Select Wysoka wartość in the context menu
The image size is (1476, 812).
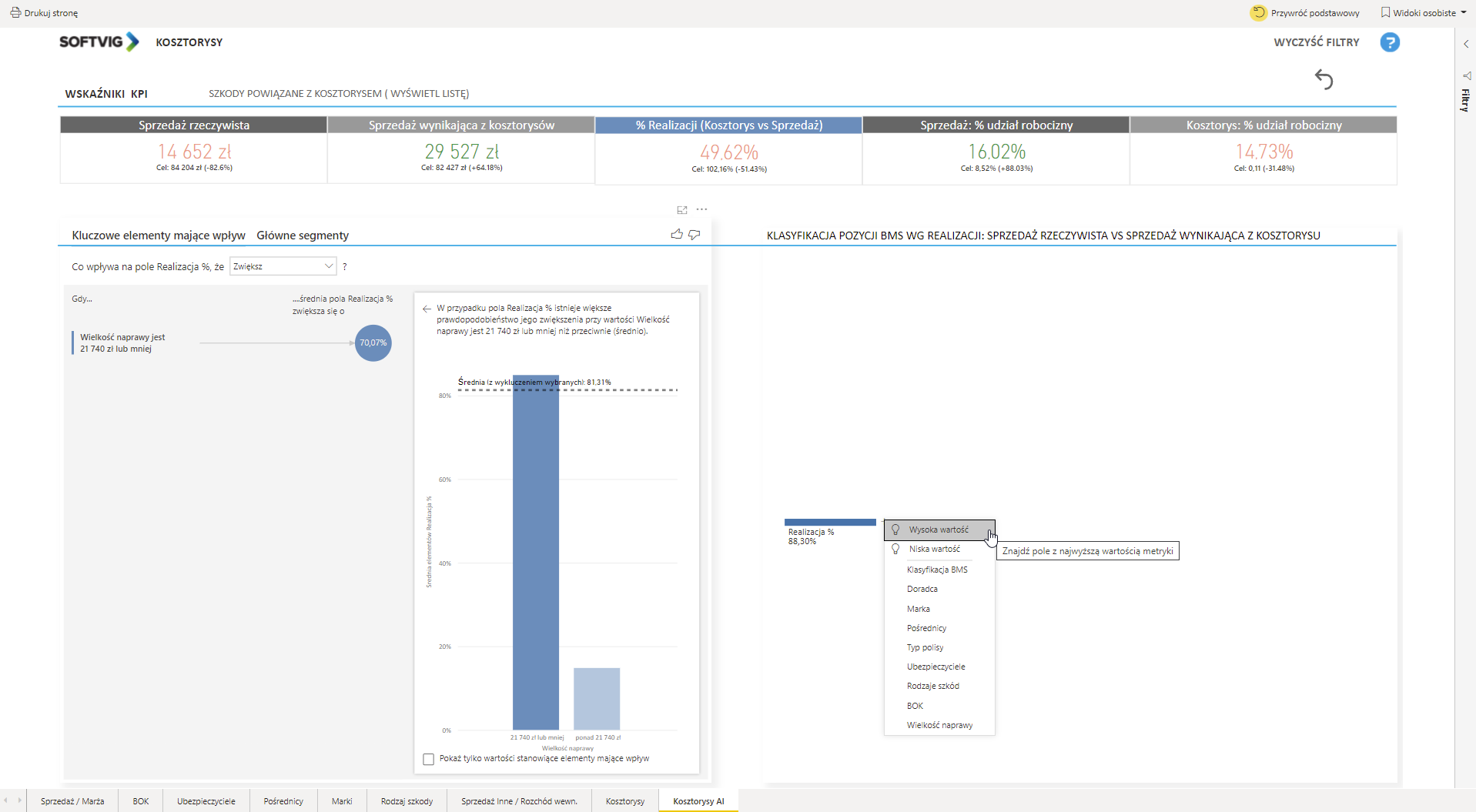coord(939,530)
